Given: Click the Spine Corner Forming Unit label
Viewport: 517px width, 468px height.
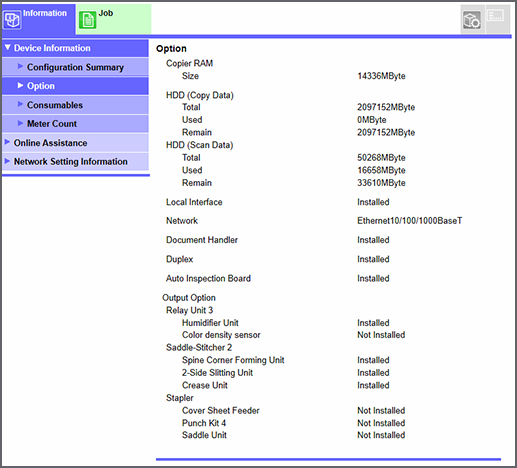Looking at the screenshot, I should pyautogui.click(x=233, y=360).
